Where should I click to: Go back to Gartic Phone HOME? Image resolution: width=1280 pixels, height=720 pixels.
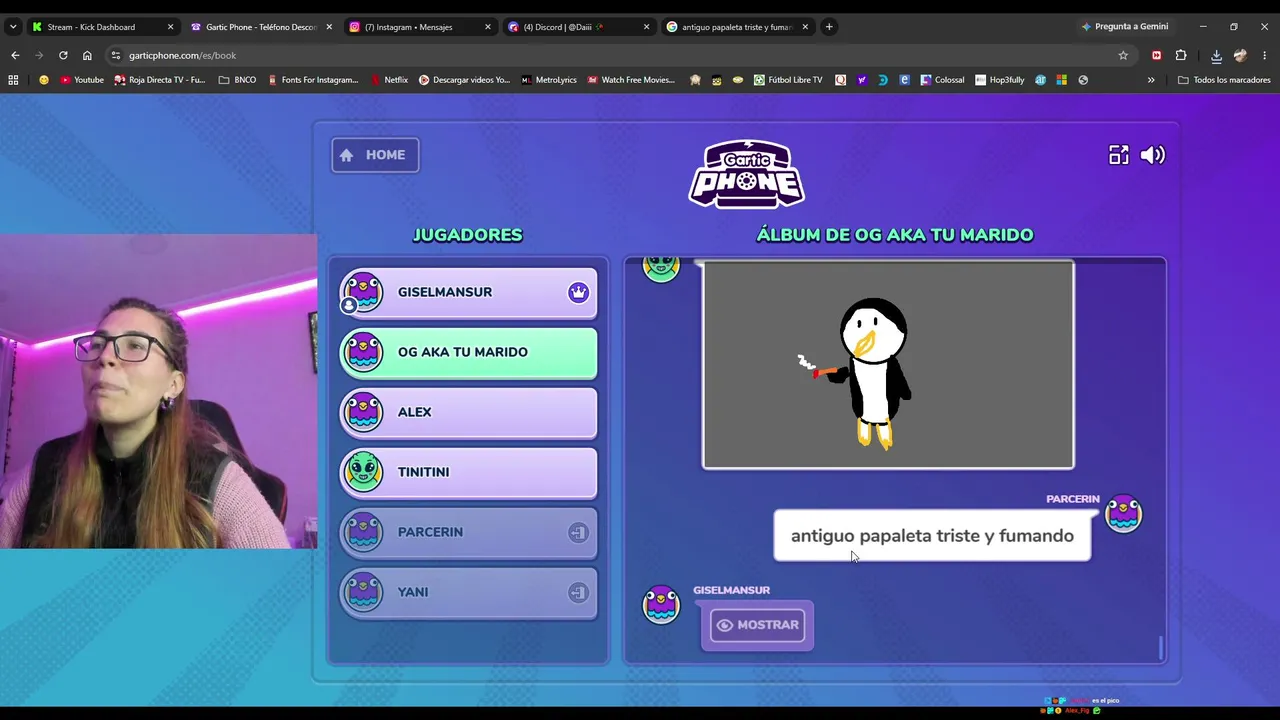coord(375,155)
